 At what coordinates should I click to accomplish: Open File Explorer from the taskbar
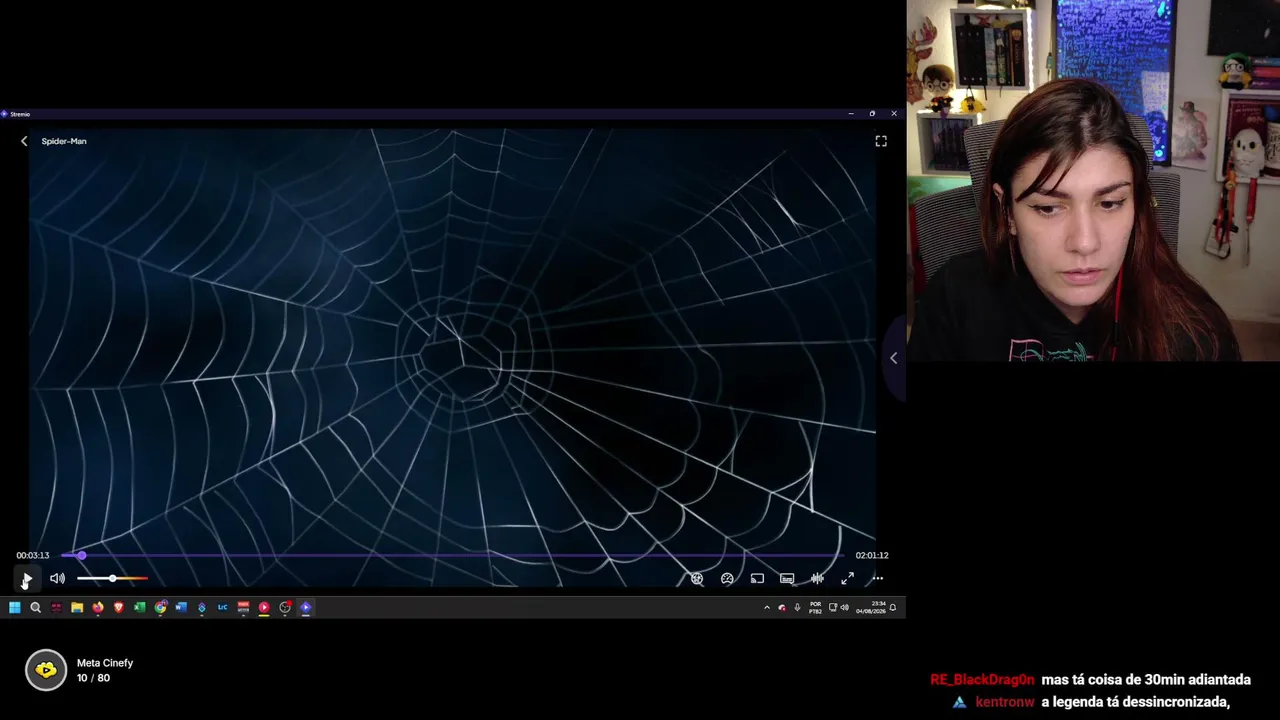click(x=77, y=607)
